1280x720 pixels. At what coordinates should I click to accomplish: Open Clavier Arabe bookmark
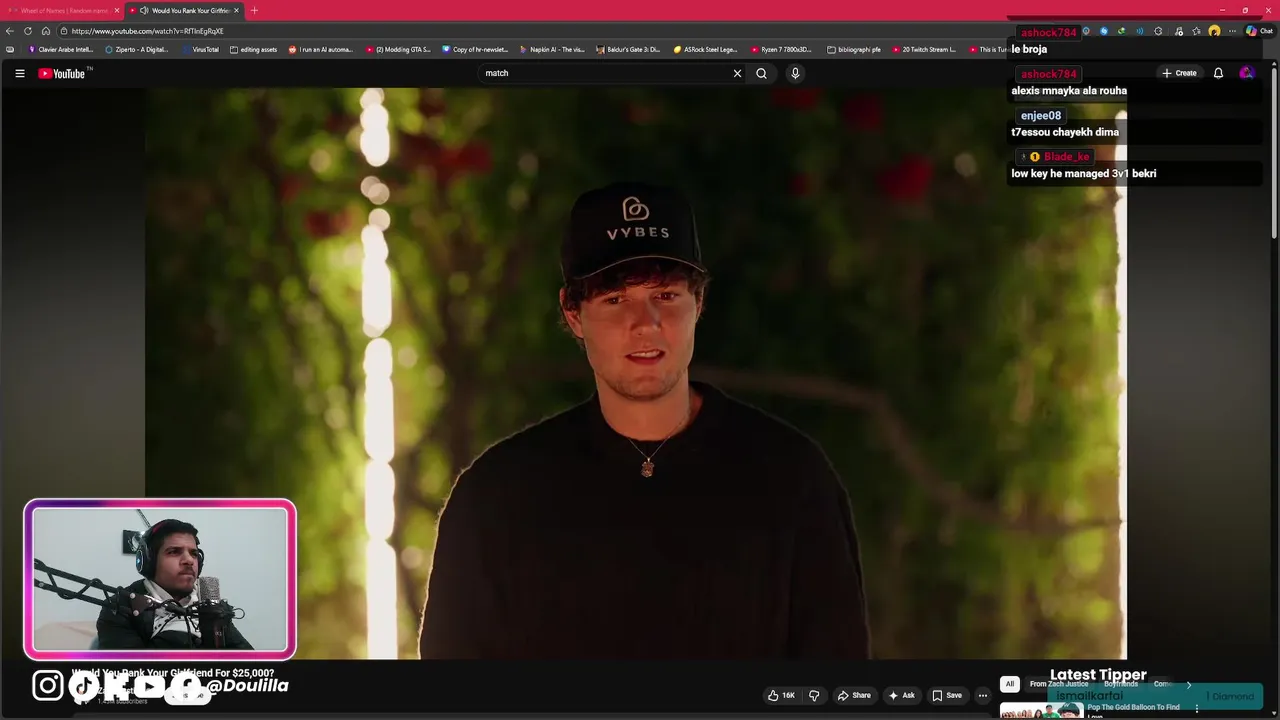[x=61, y=49]
